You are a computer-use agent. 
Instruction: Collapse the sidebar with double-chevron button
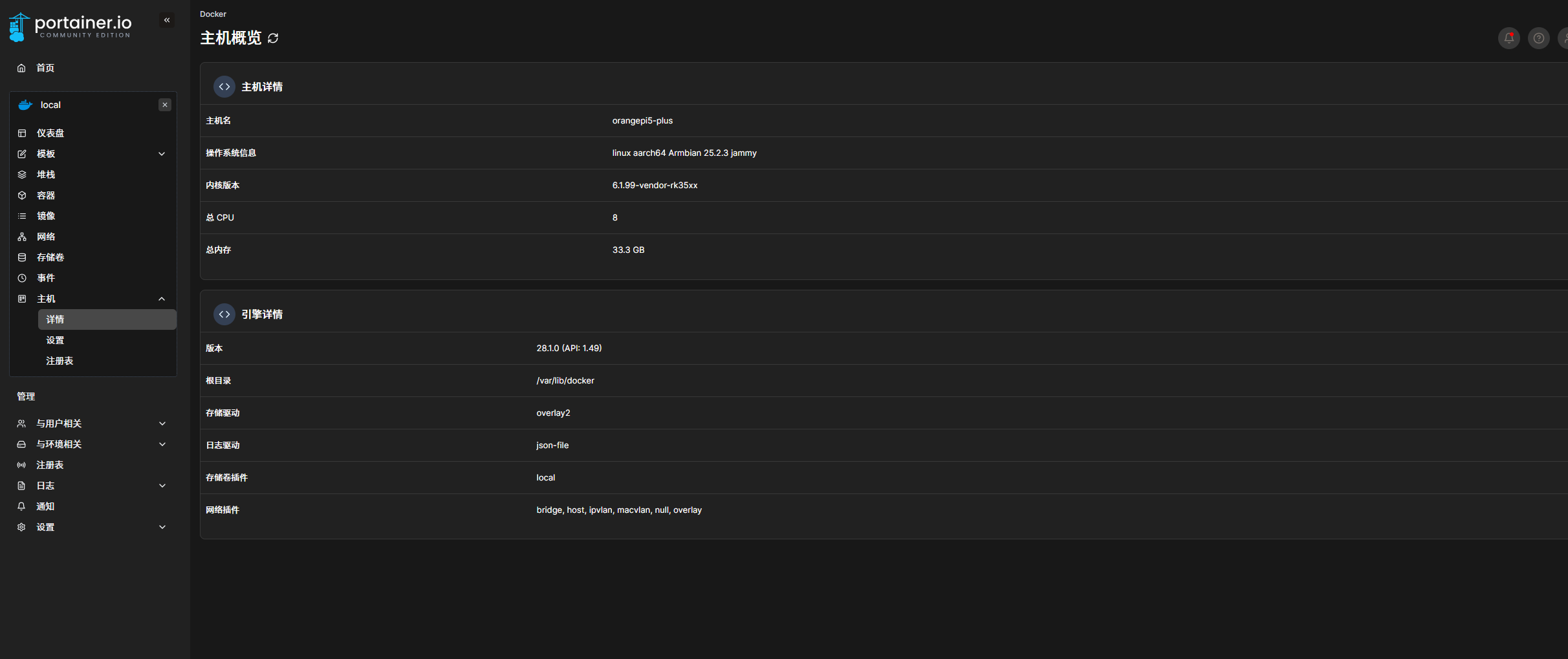pos(167,20)
